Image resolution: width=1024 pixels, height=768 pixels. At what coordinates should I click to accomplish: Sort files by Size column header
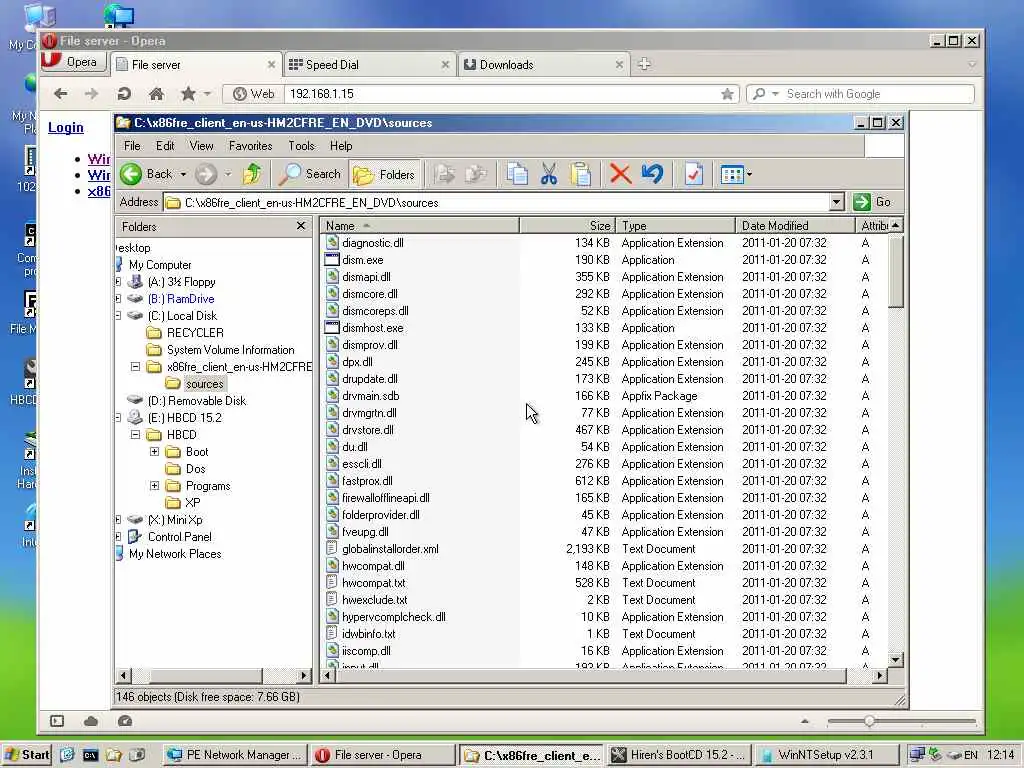coord(567,225)
